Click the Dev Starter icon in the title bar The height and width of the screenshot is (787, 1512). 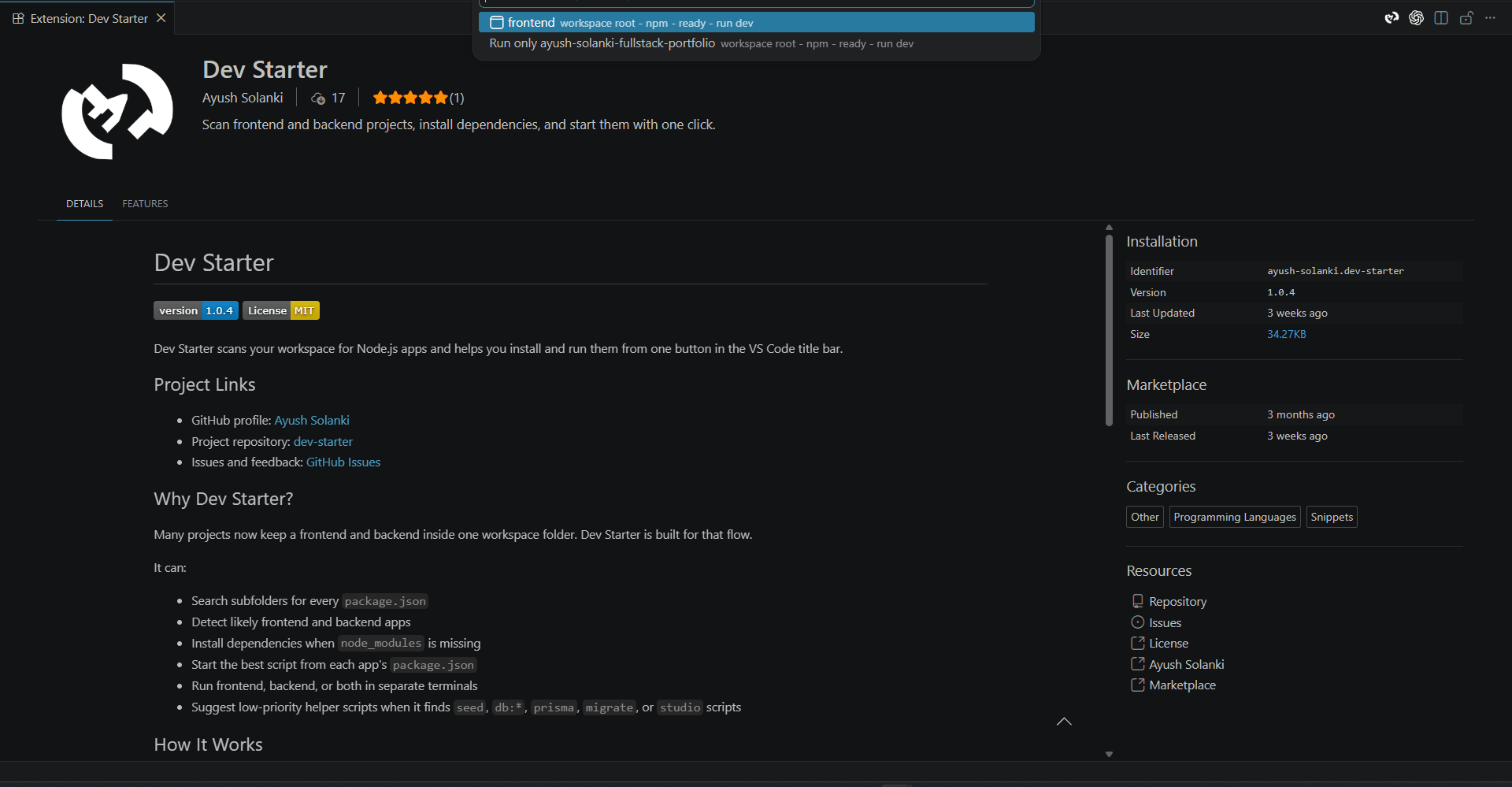click(1392, 18)
